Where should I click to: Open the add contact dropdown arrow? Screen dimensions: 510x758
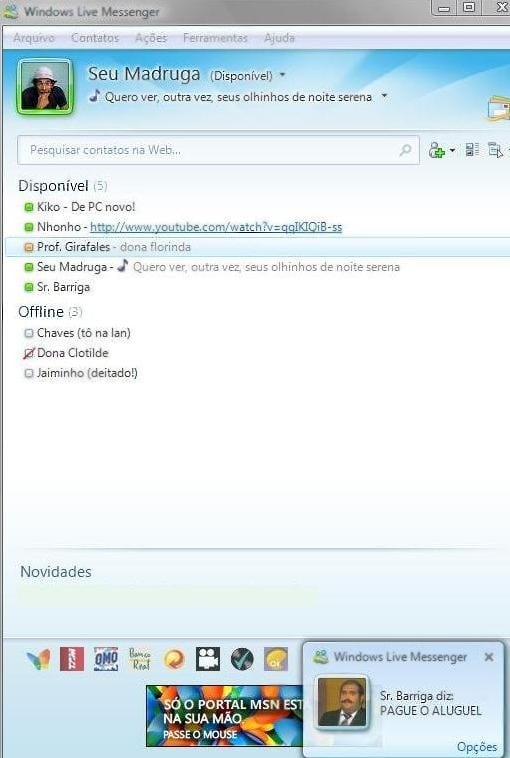coord(452,150)
